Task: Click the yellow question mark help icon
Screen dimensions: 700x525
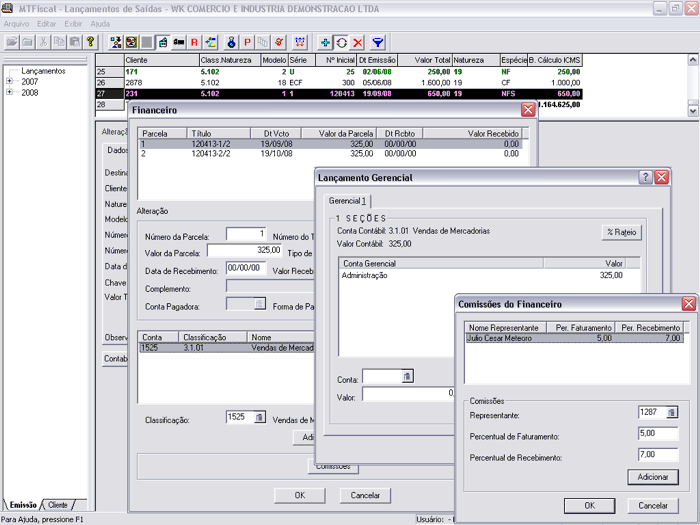Action: (x=90, y=42)
